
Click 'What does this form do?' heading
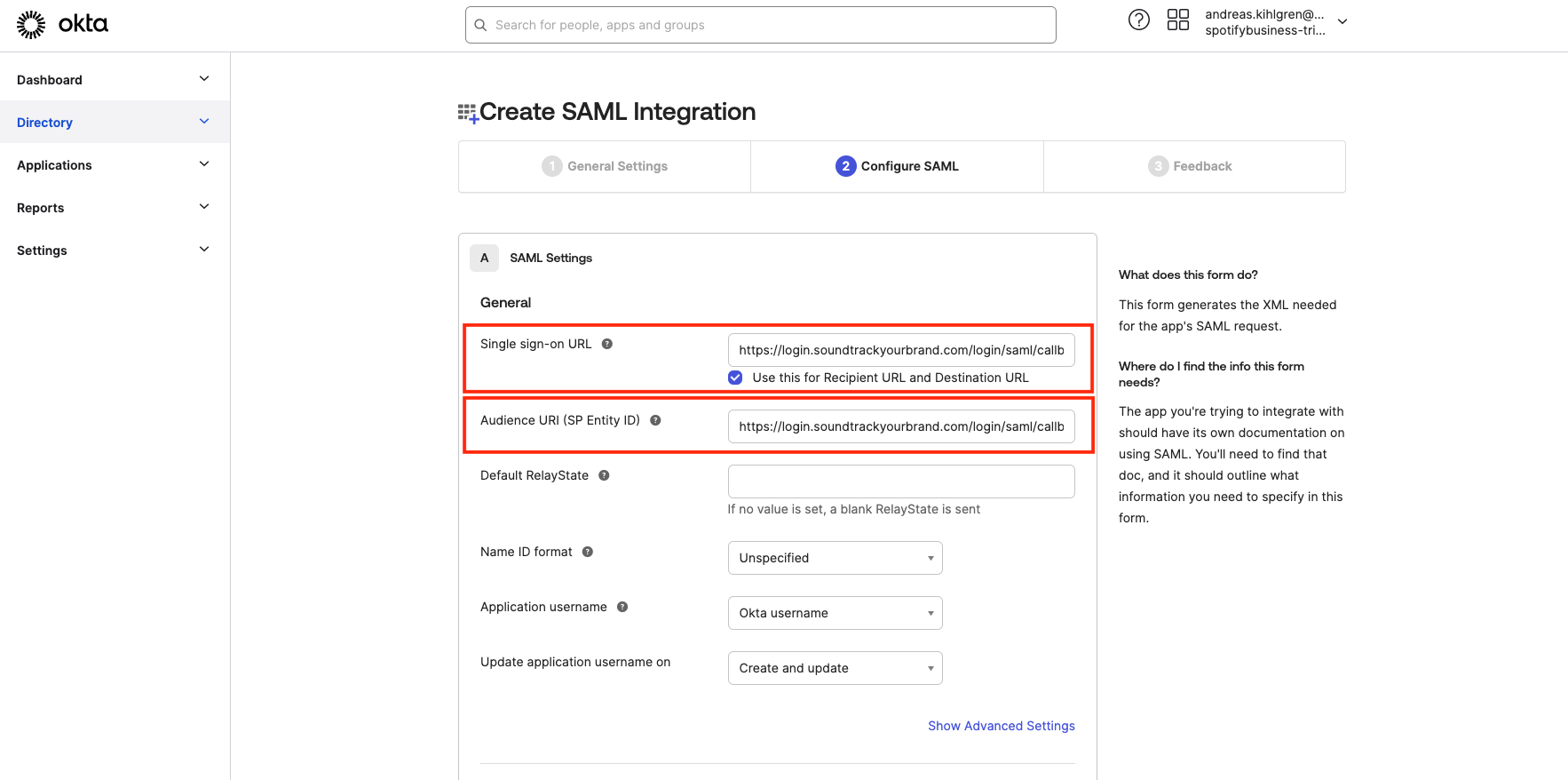tap(1188, 275)
